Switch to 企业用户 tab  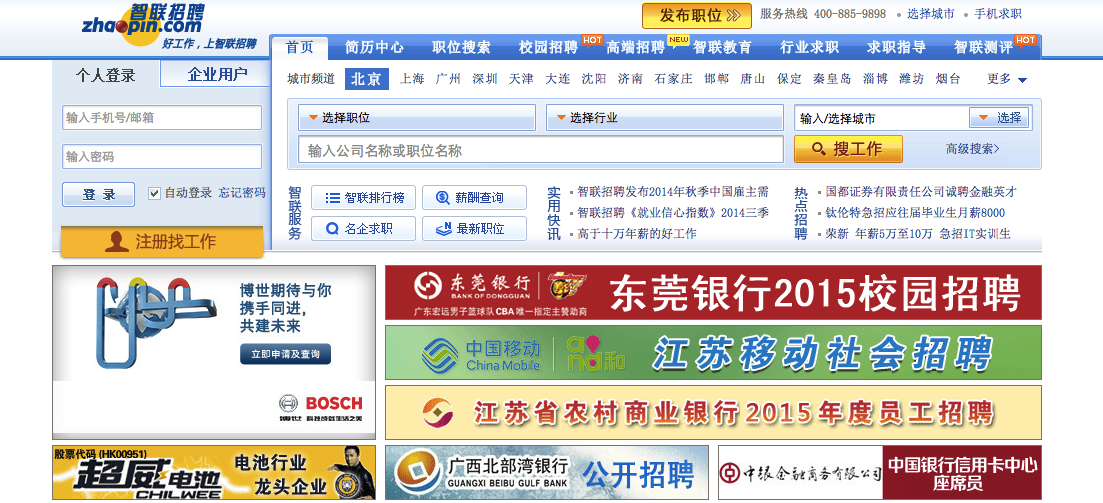pos(217,75)
